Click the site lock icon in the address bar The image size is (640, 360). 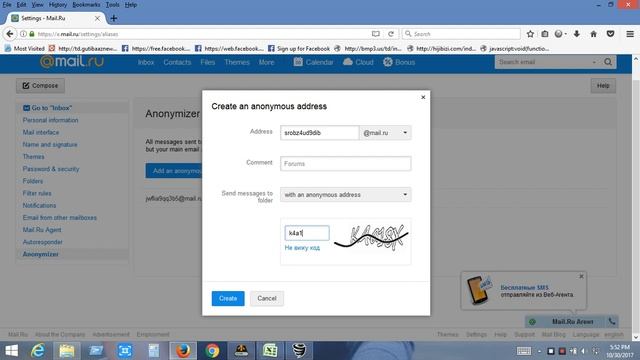(32, 34)
